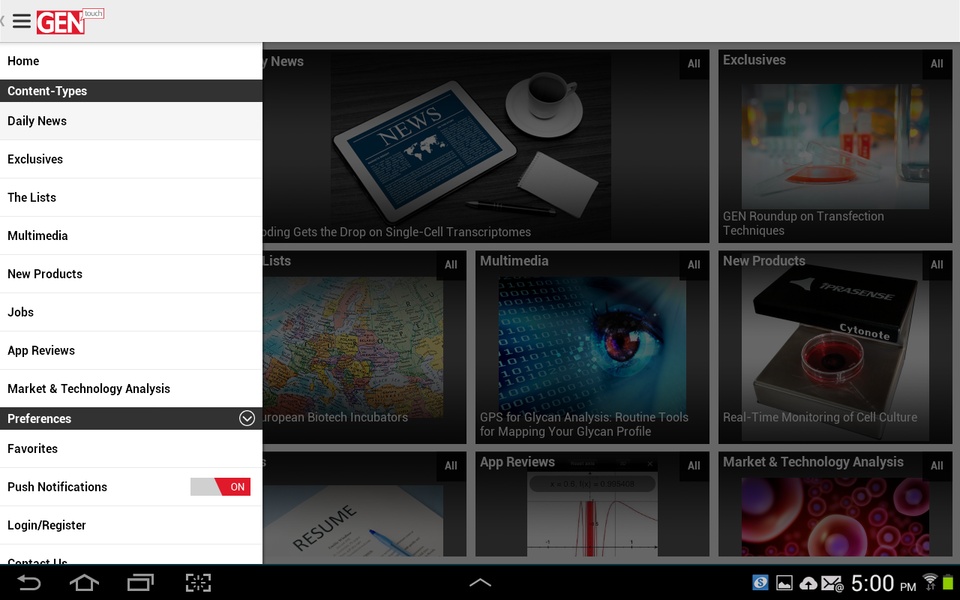Screen dimensions: 960x600
Task: Tap the Android home button
Action: coord(84,582)
